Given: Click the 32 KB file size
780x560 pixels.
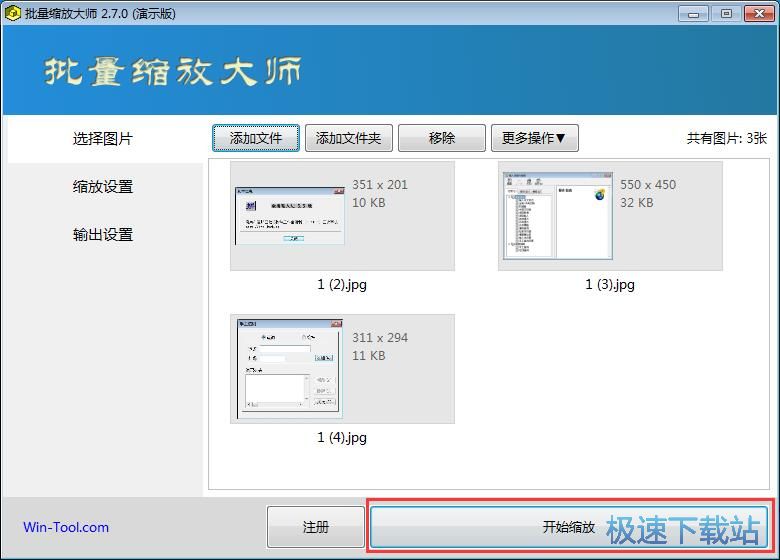Looking at the screenshot, I should (637, 202).
